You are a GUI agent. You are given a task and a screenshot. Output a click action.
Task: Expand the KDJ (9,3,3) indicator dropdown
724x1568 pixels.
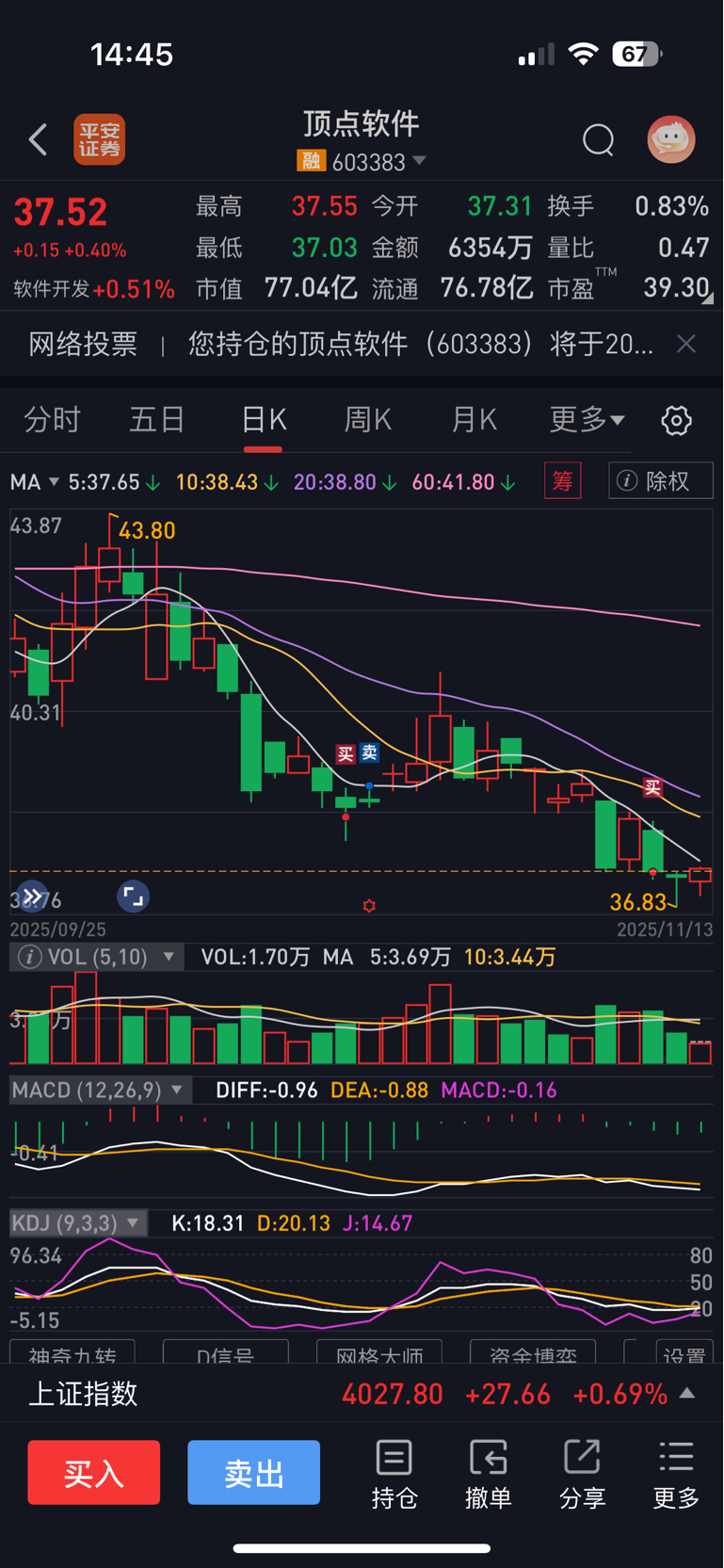point(79,1223)
